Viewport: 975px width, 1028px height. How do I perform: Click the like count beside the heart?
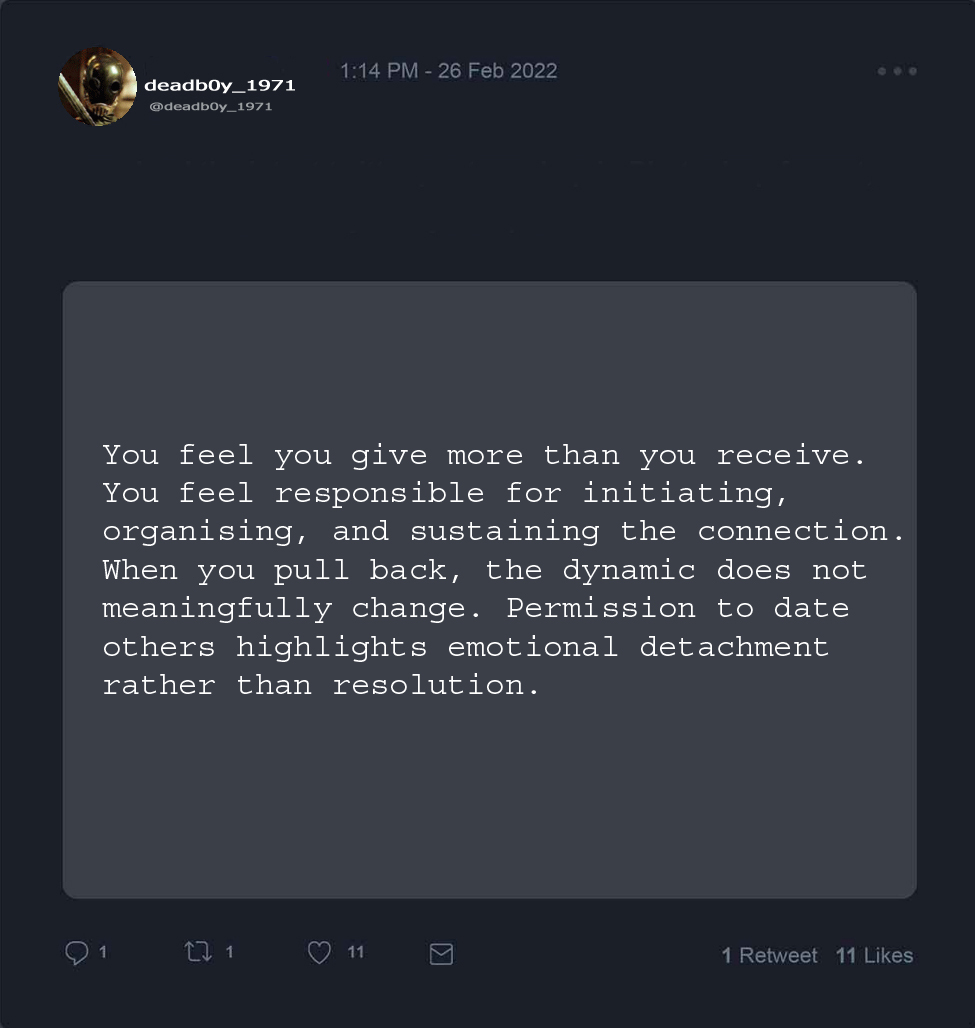pos(356,952)
